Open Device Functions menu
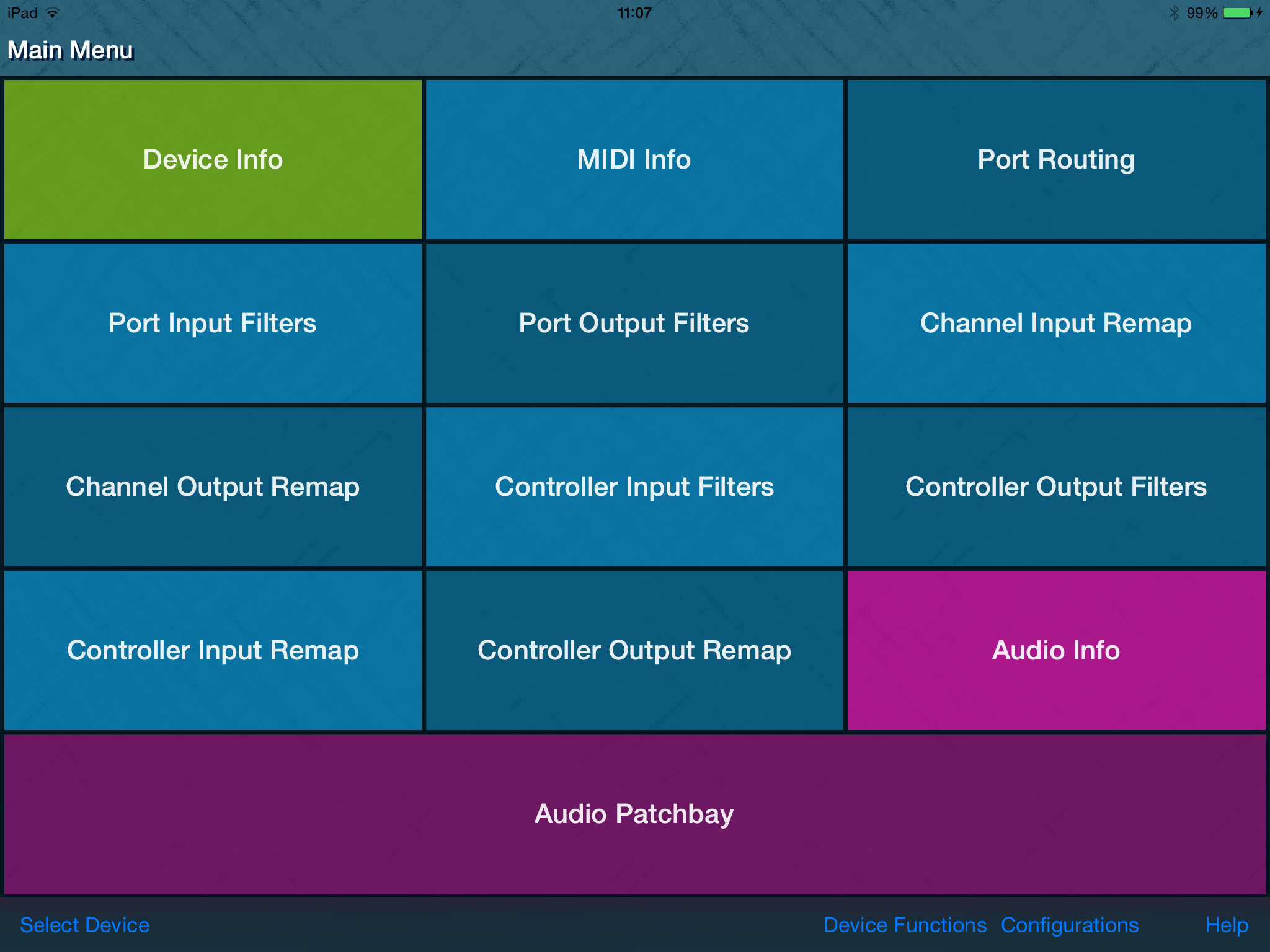This screenshot has width=1270, height=952. click(905, 925)
